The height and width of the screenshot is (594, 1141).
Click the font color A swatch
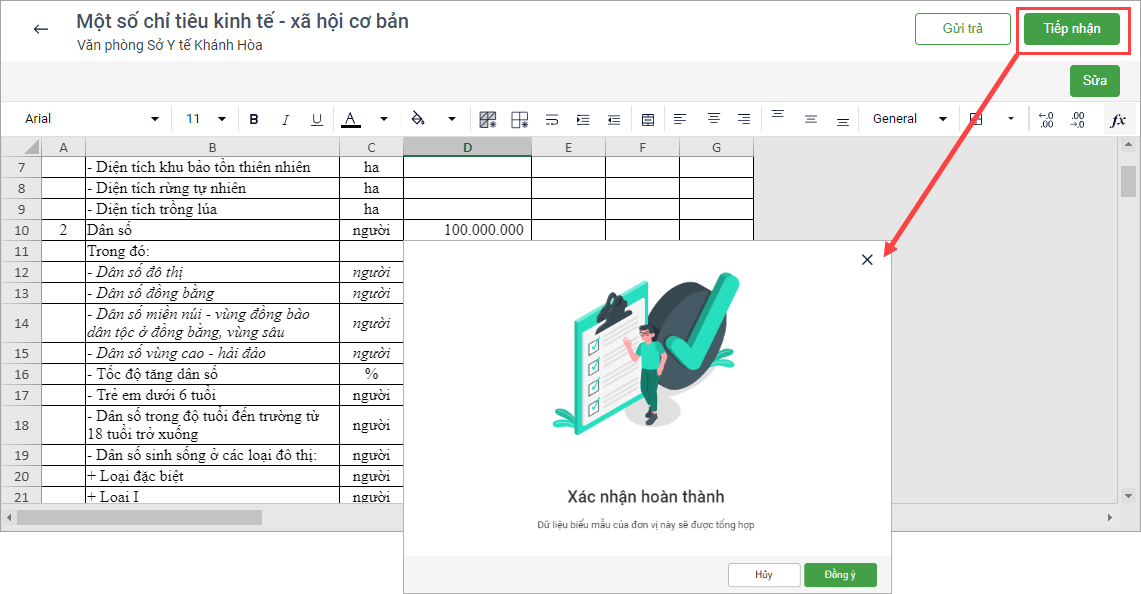pyautogui.click(x=350, y=119)
